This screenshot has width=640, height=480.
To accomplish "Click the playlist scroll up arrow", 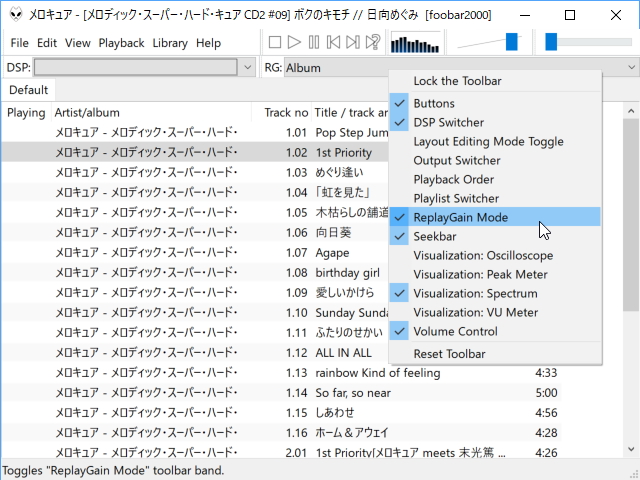I will pyautogui.click(x=631, y=111).
